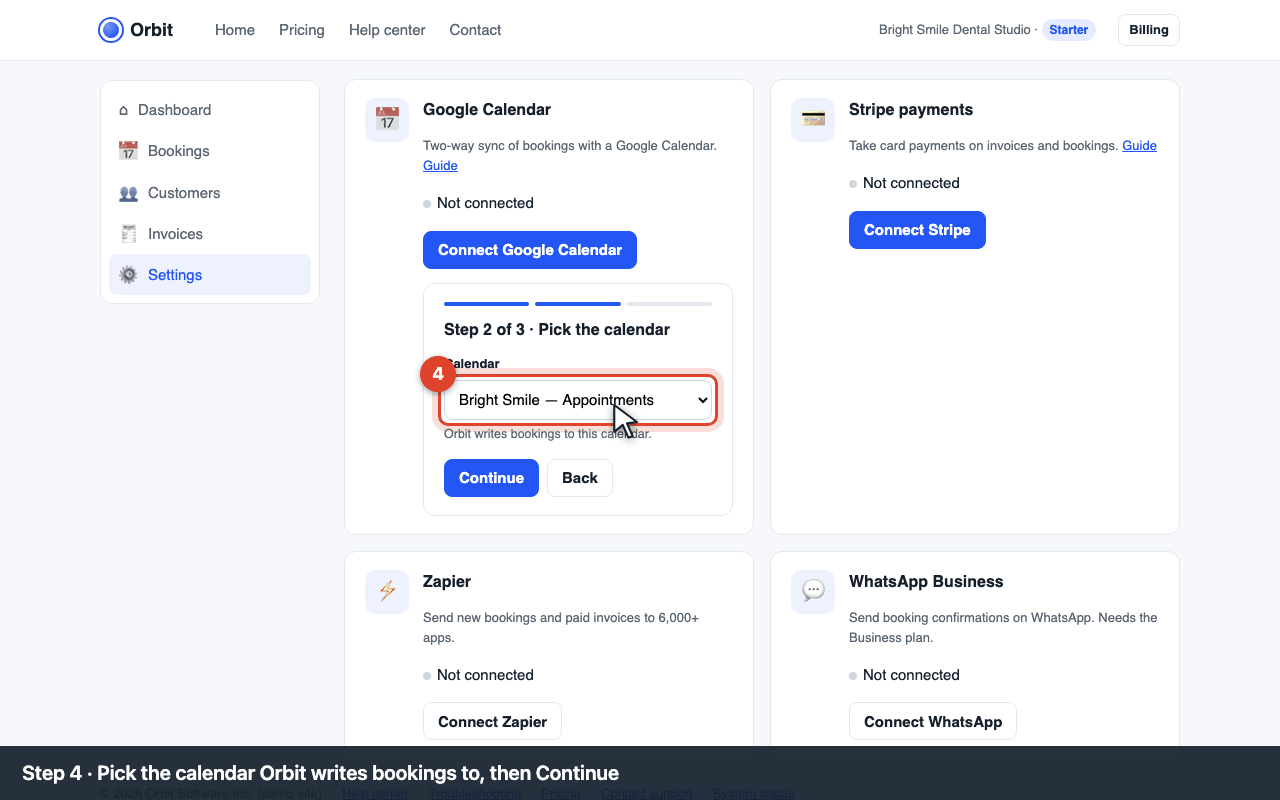Open the Guide link in Stripe payments
This screenshot has height=800, width=1280.
click(x=1139, y=146)
